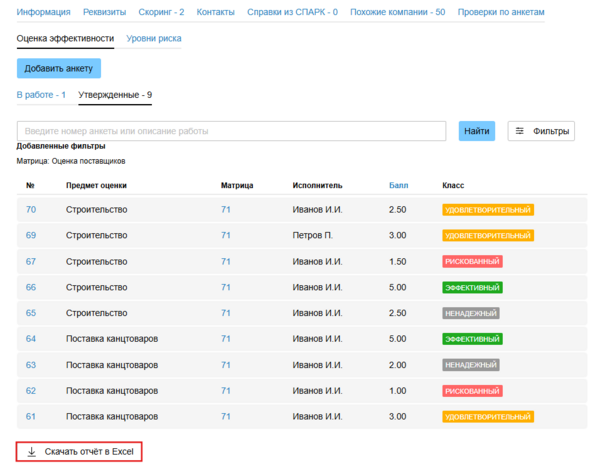Click РИСКОВАННЫЙ badge in row 67
The image size is (600, 474).
coord(472,262)
